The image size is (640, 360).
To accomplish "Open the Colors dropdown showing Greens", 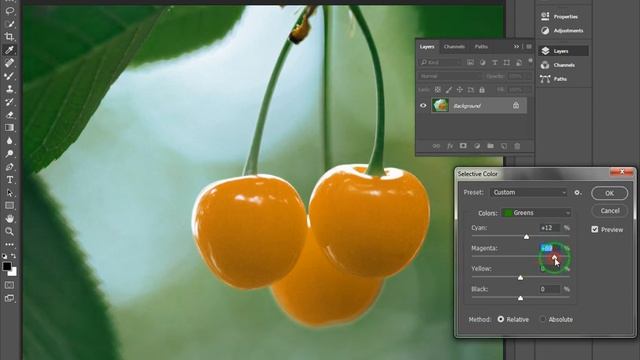I will (536, 213).
